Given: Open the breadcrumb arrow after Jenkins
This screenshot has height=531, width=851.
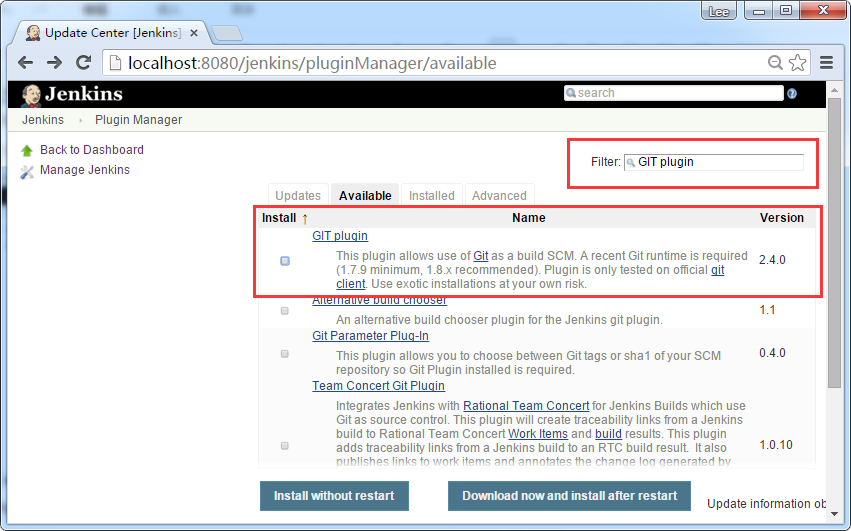Looking at the screenshot, I should pyautogui.click(x=80, y=120).
